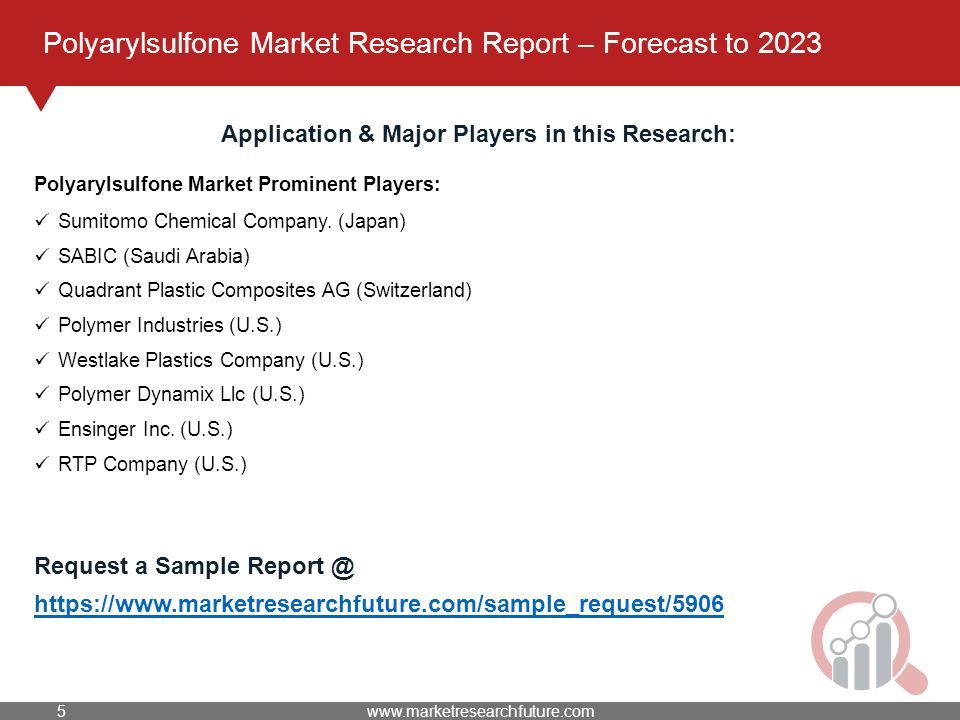Click the Market Research Future logo icon
The image size is (960, 720).
[869, 642]
